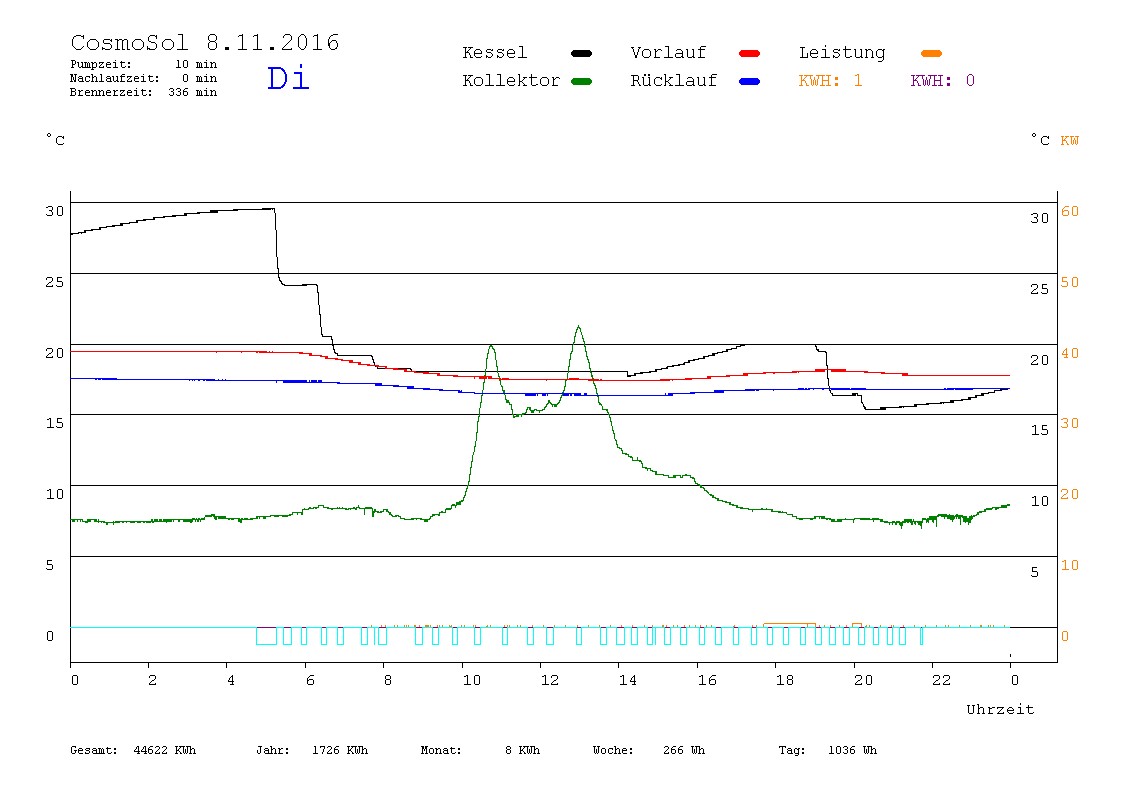Click the orange Leistung legend swatch
1148x812 pixels.
click(x=931, y=53)
